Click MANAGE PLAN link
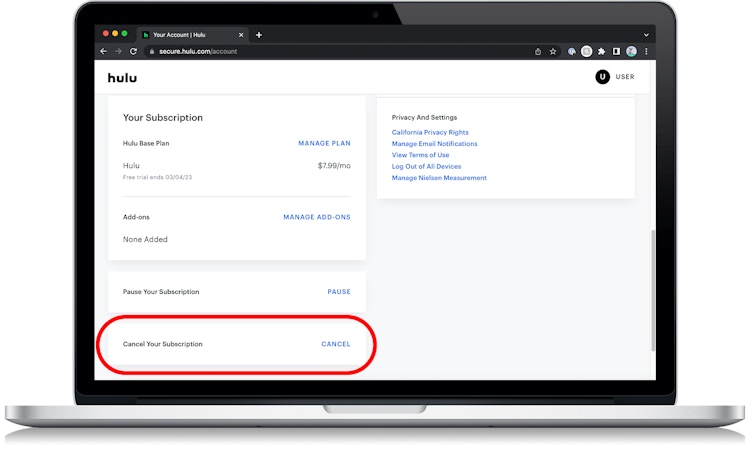This screenshot has height=454, width=750. [324, 143]
